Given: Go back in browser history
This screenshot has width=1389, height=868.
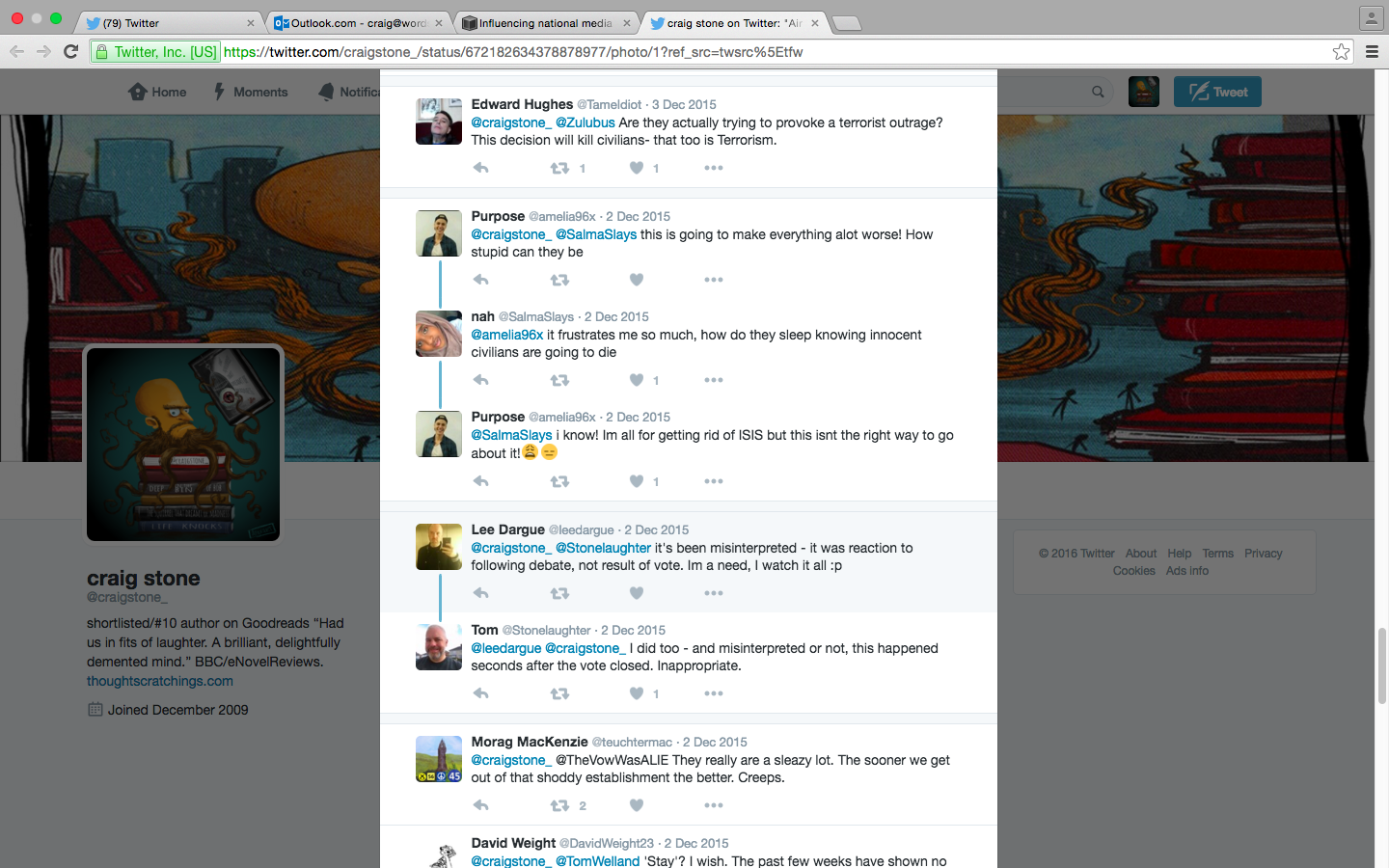Looking at the screenshot, I should coord(16,52).
